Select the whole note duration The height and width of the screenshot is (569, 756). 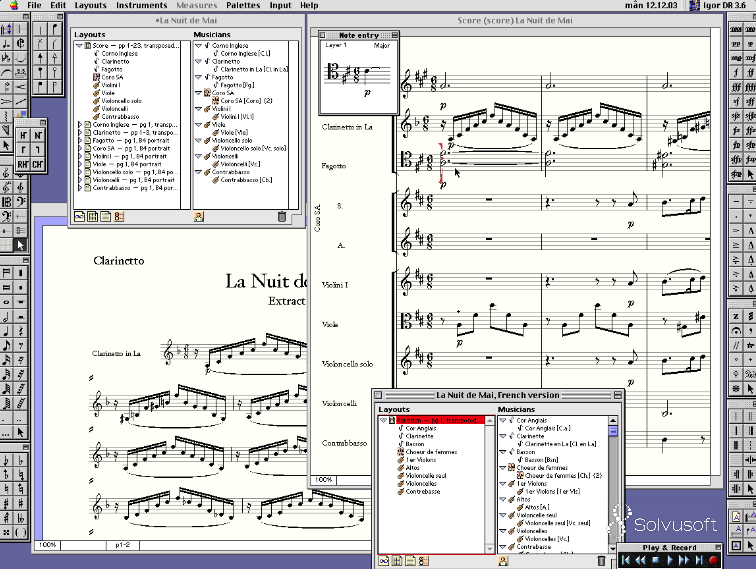click(6, 302)
